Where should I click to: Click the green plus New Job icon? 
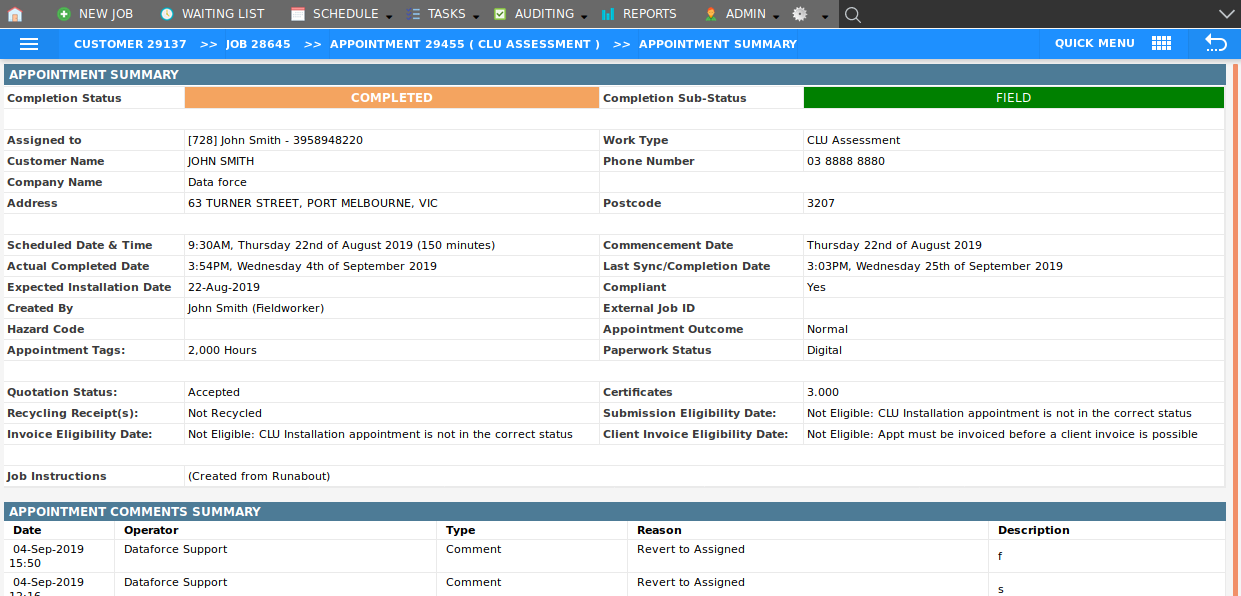[64, 14]
